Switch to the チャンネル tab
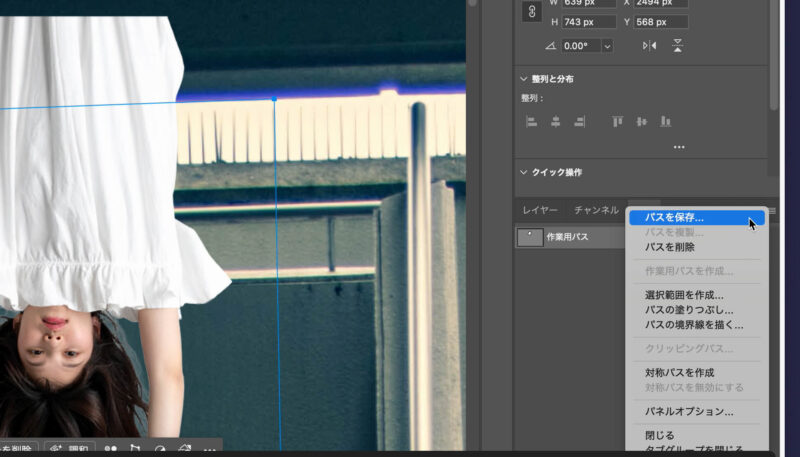This screenshot has height=457, width=800. tap(596, 210)
